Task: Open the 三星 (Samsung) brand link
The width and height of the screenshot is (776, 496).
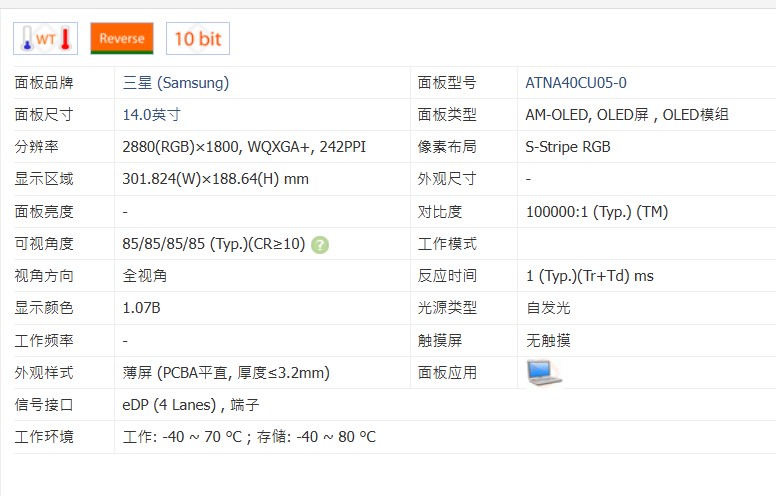Action: point(175,83)
